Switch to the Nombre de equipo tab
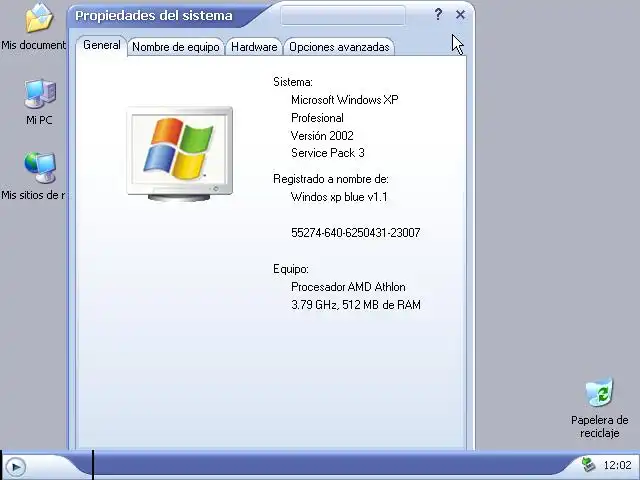This screenshot has height=480, width=640. point(176,47)
